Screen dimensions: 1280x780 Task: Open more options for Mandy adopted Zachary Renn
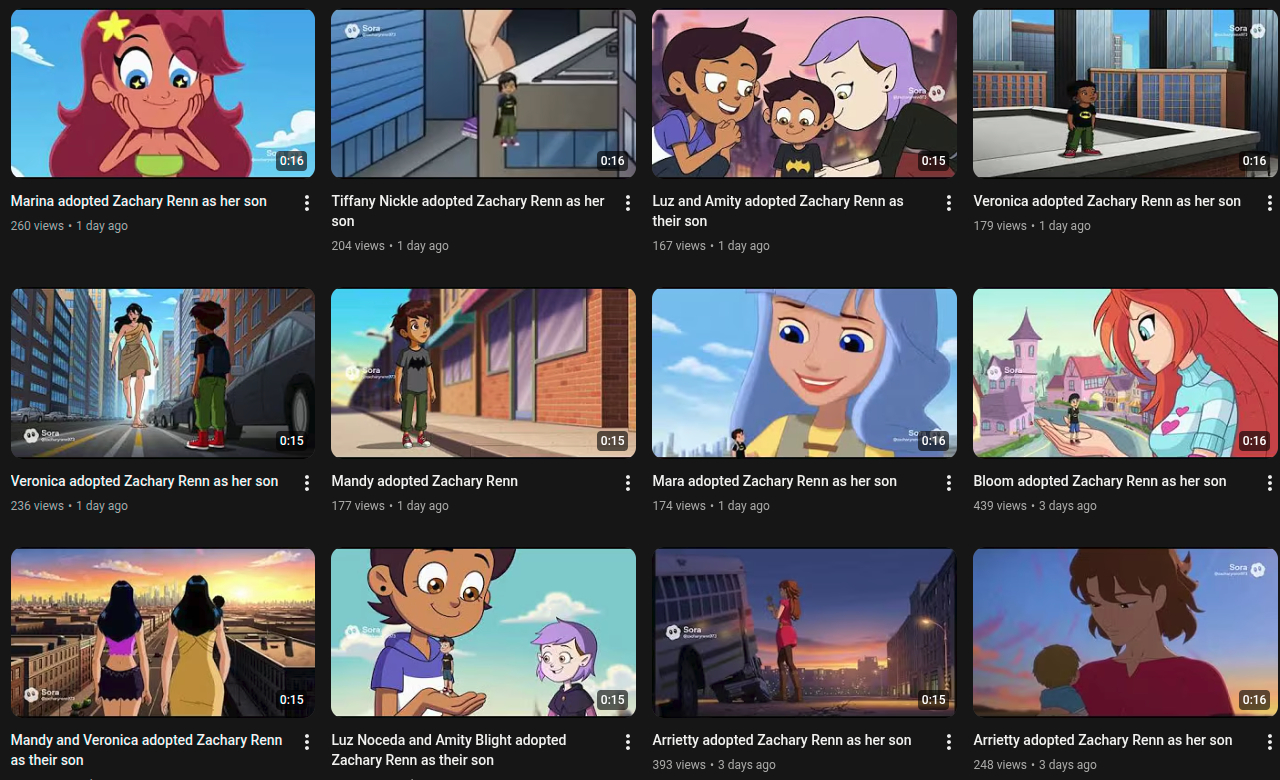pyautogui.click(x=628, y=483)
